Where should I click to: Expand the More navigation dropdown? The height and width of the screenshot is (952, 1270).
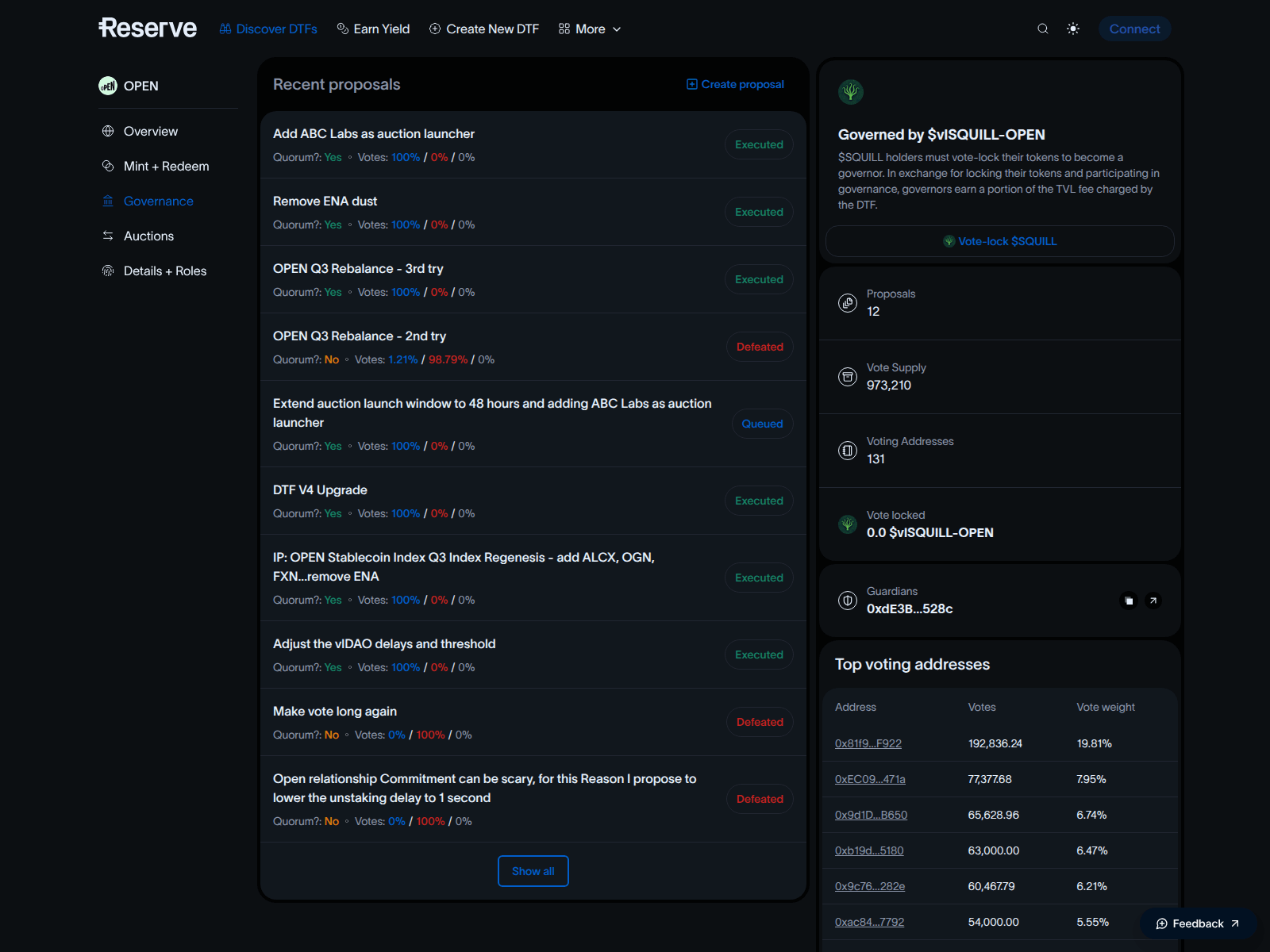[x=589, y=29]
